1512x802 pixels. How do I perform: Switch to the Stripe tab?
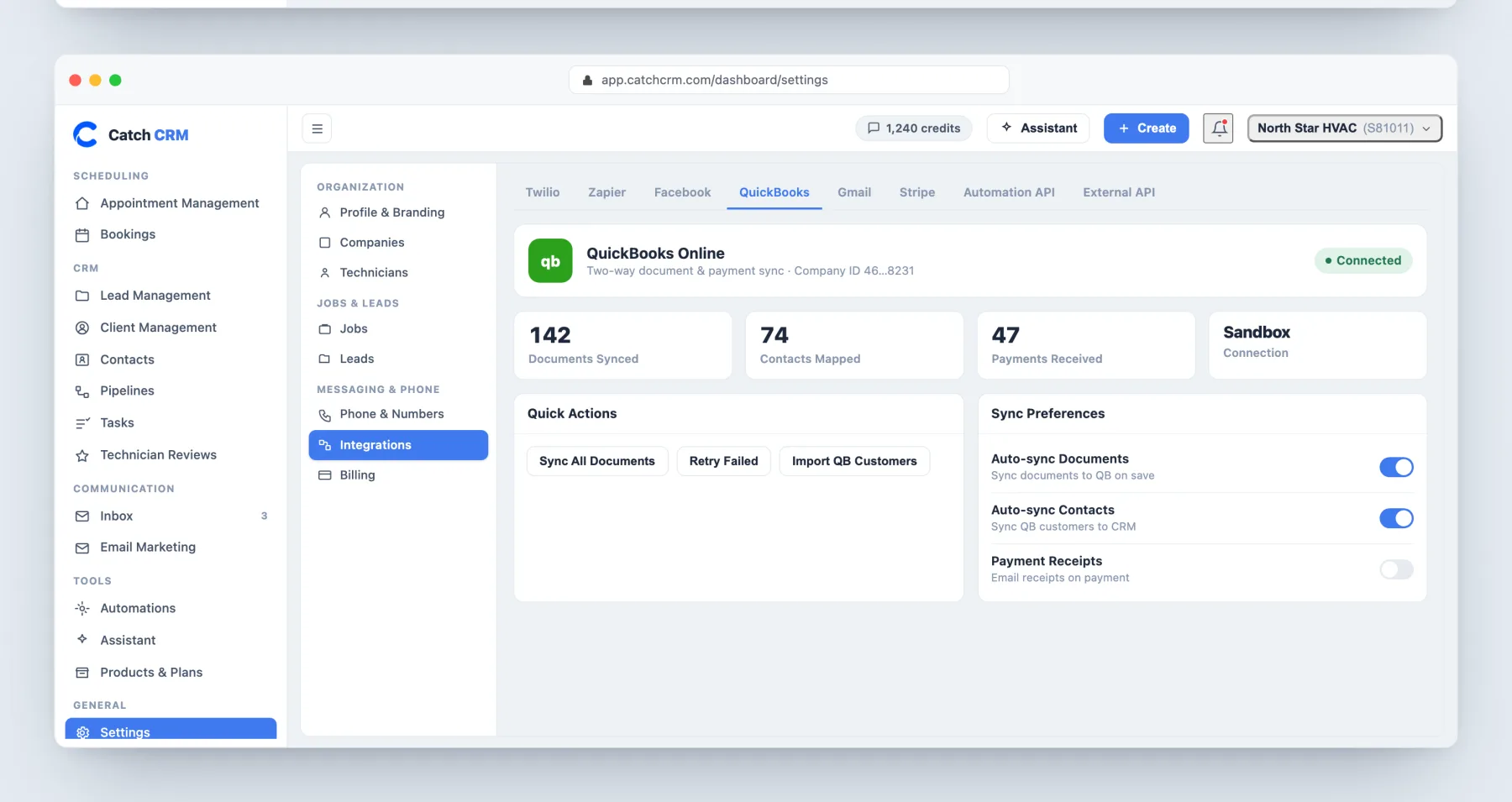[x=917, y=192]
